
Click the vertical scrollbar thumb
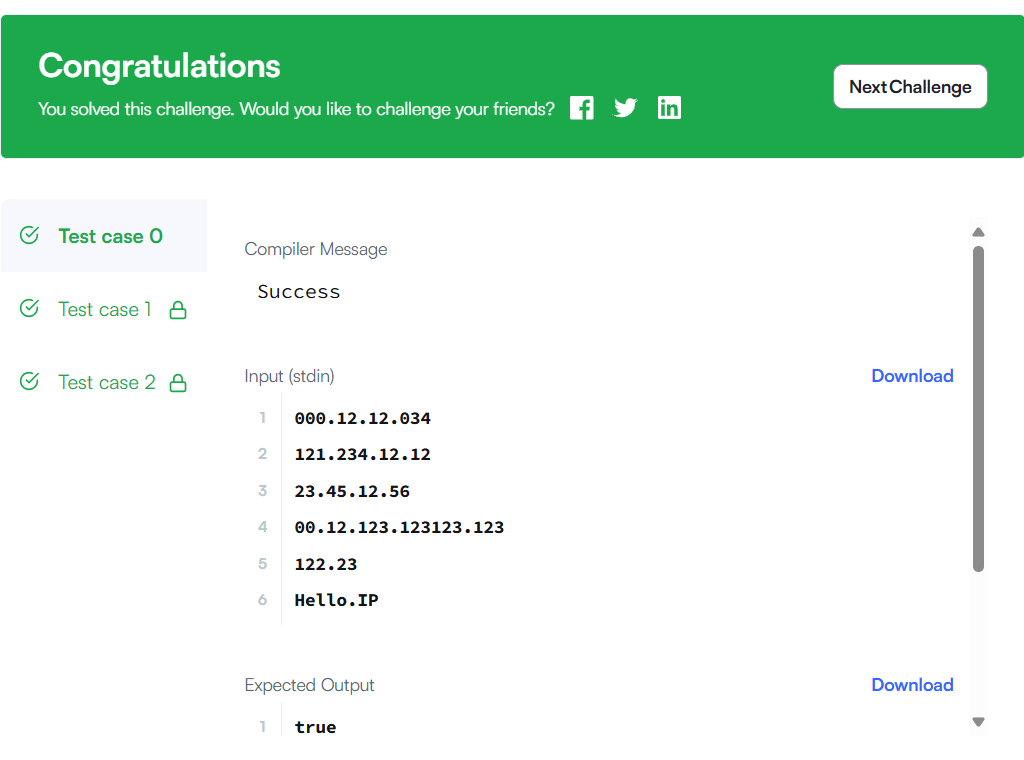[978, 409]
